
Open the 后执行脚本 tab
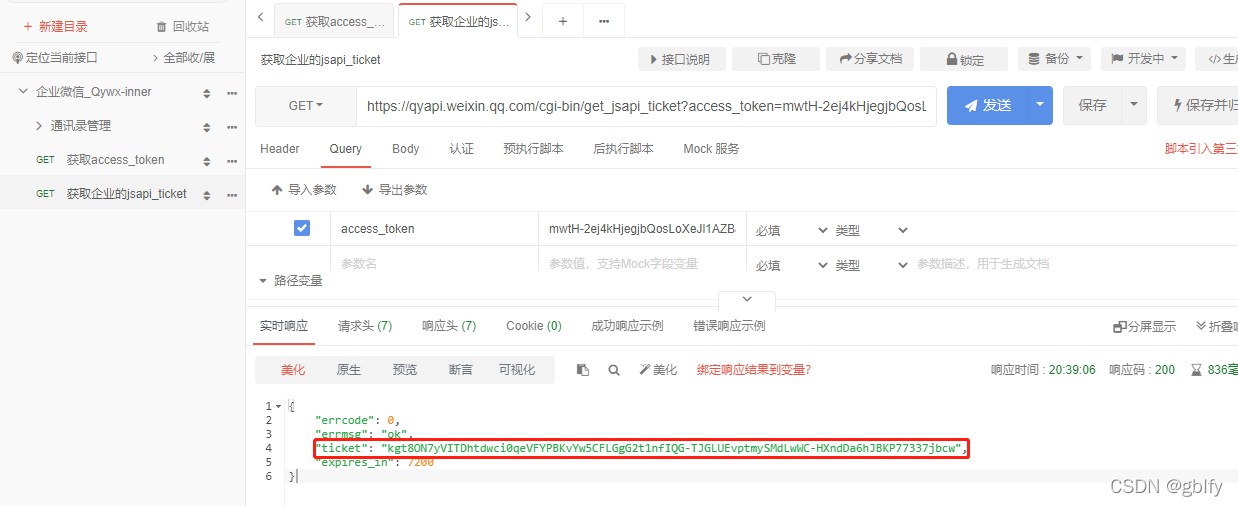(623, 149)
